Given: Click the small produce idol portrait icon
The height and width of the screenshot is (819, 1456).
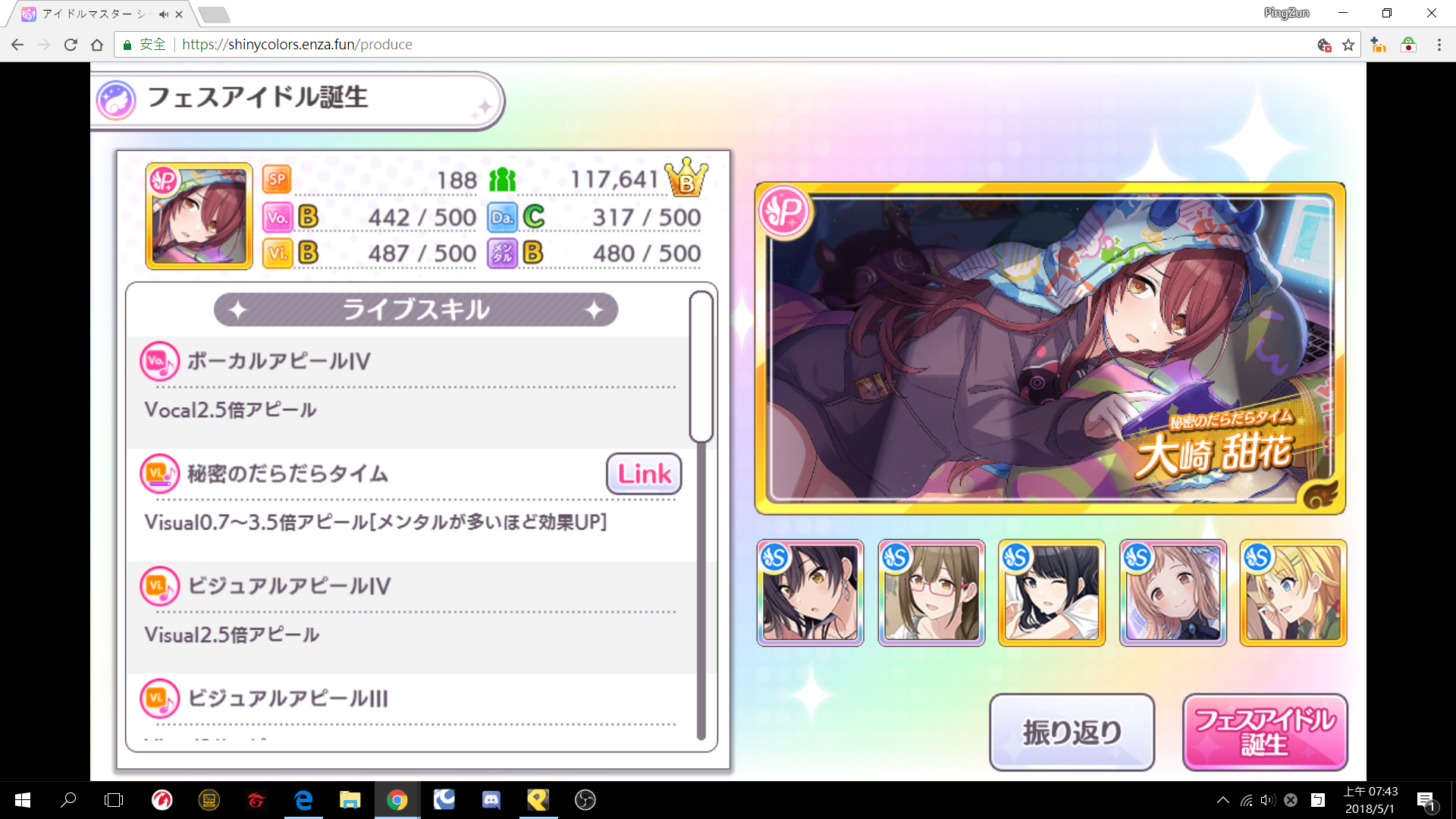Looking at the screenshot, I should (x=199, y=216).
